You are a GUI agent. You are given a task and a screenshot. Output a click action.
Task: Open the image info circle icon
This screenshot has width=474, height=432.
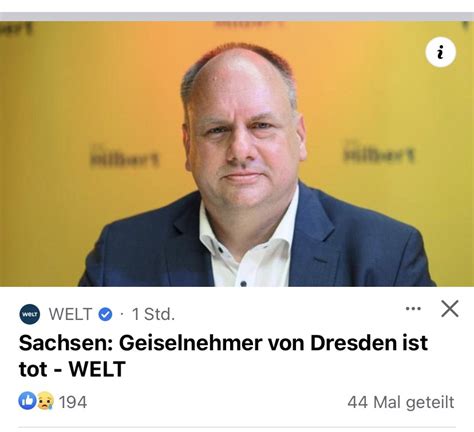[440, 52]
